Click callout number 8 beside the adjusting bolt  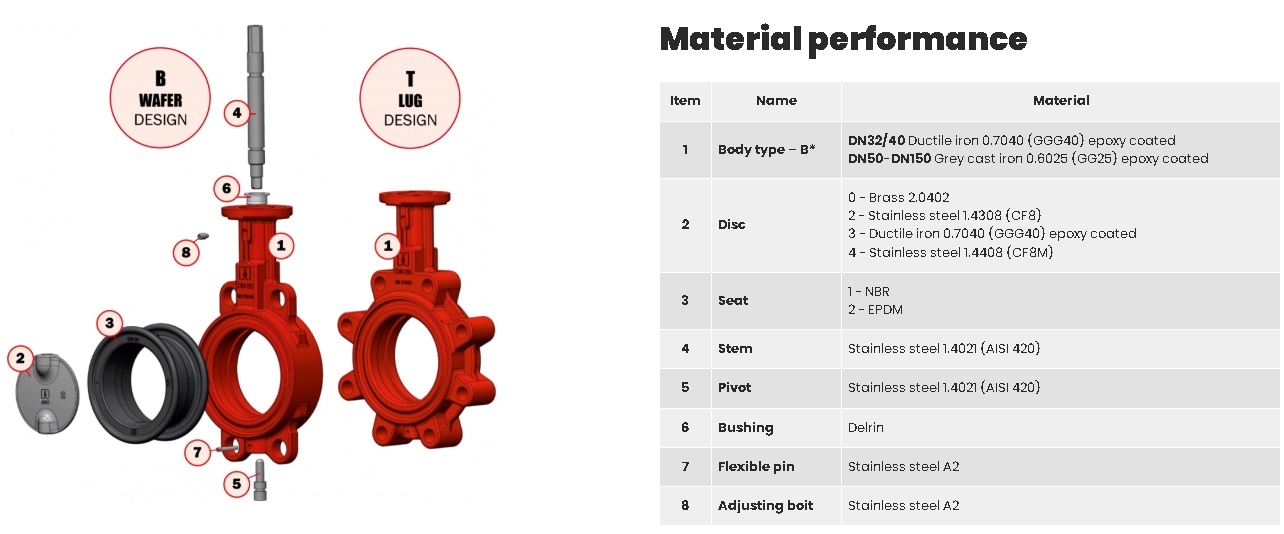185,252
